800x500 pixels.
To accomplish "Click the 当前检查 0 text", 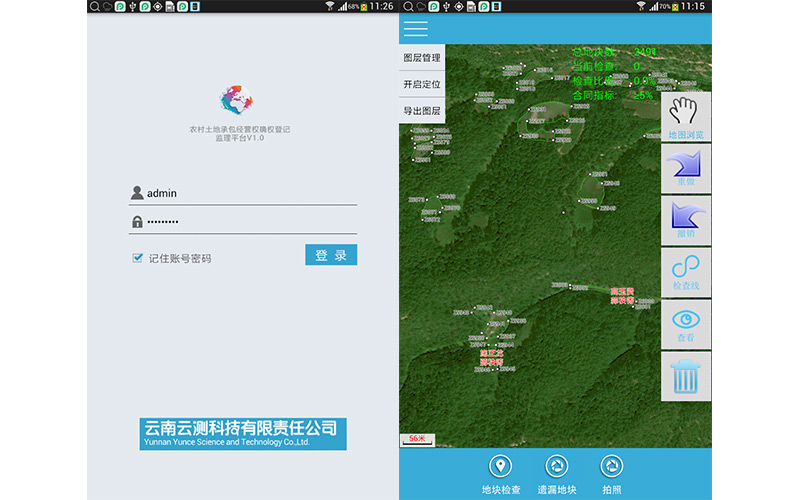I will pyautogui.click(x=606, y=66).
